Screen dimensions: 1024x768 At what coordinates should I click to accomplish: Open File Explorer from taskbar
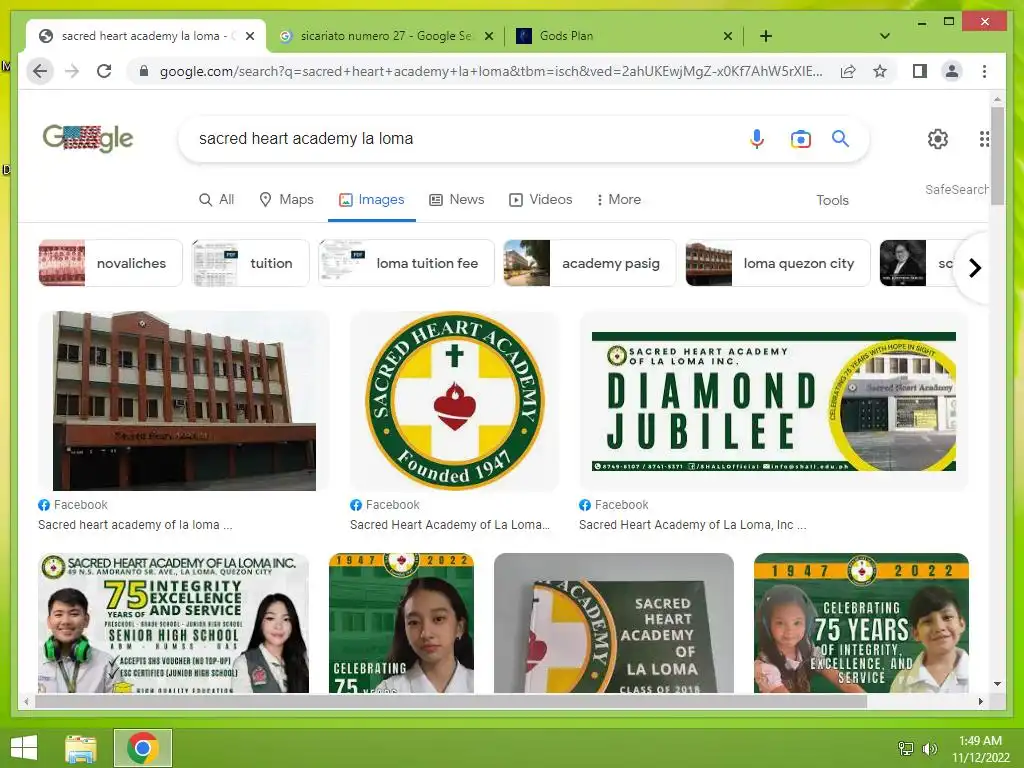(80, 748)
